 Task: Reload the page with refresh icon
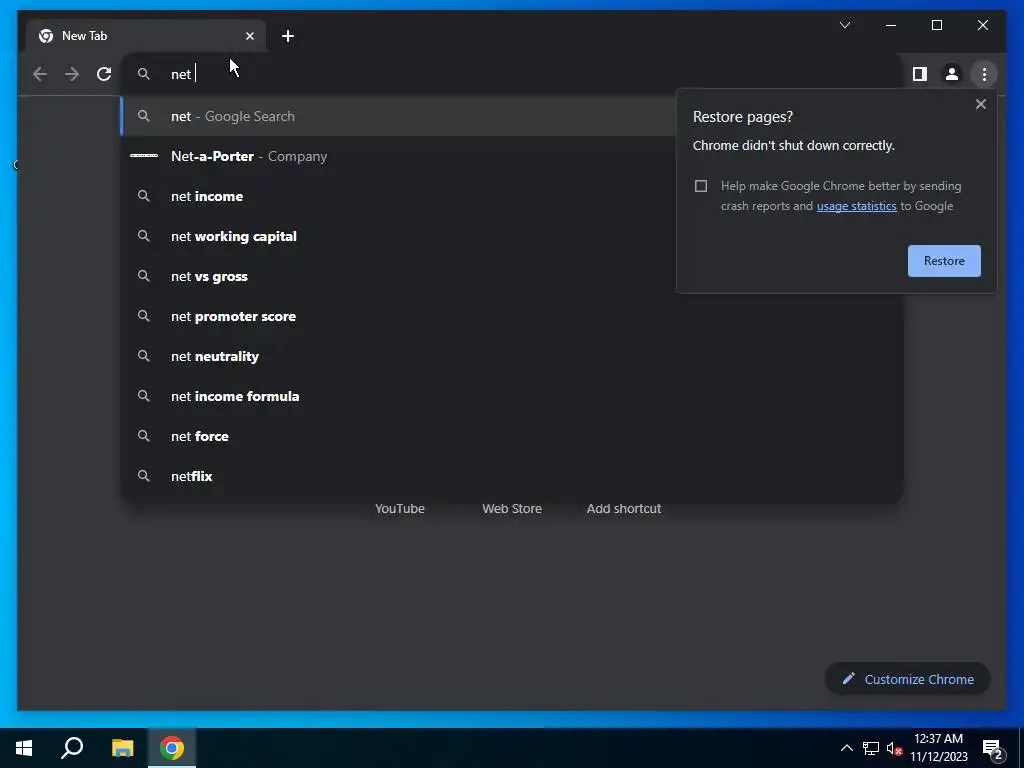(x=104, y=74)
